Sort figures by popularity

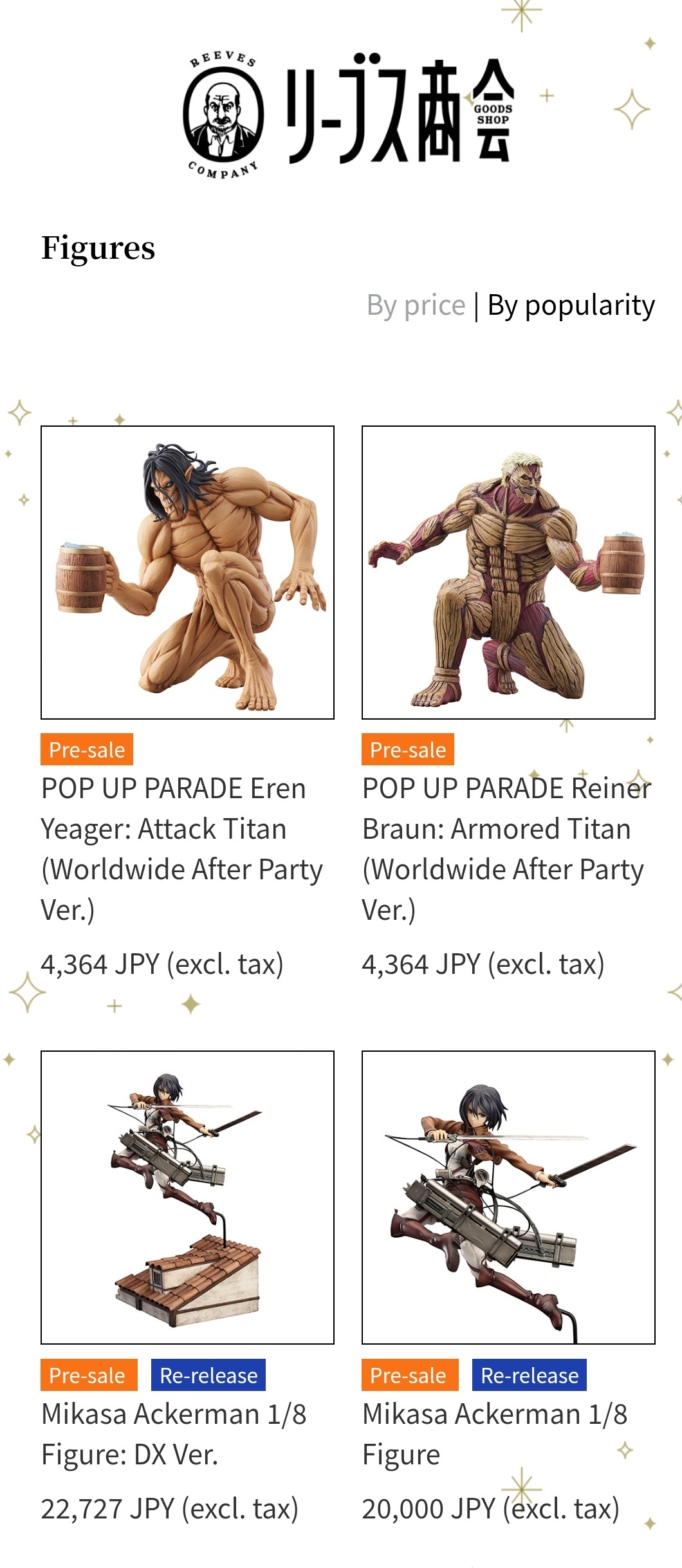[571, 305]
